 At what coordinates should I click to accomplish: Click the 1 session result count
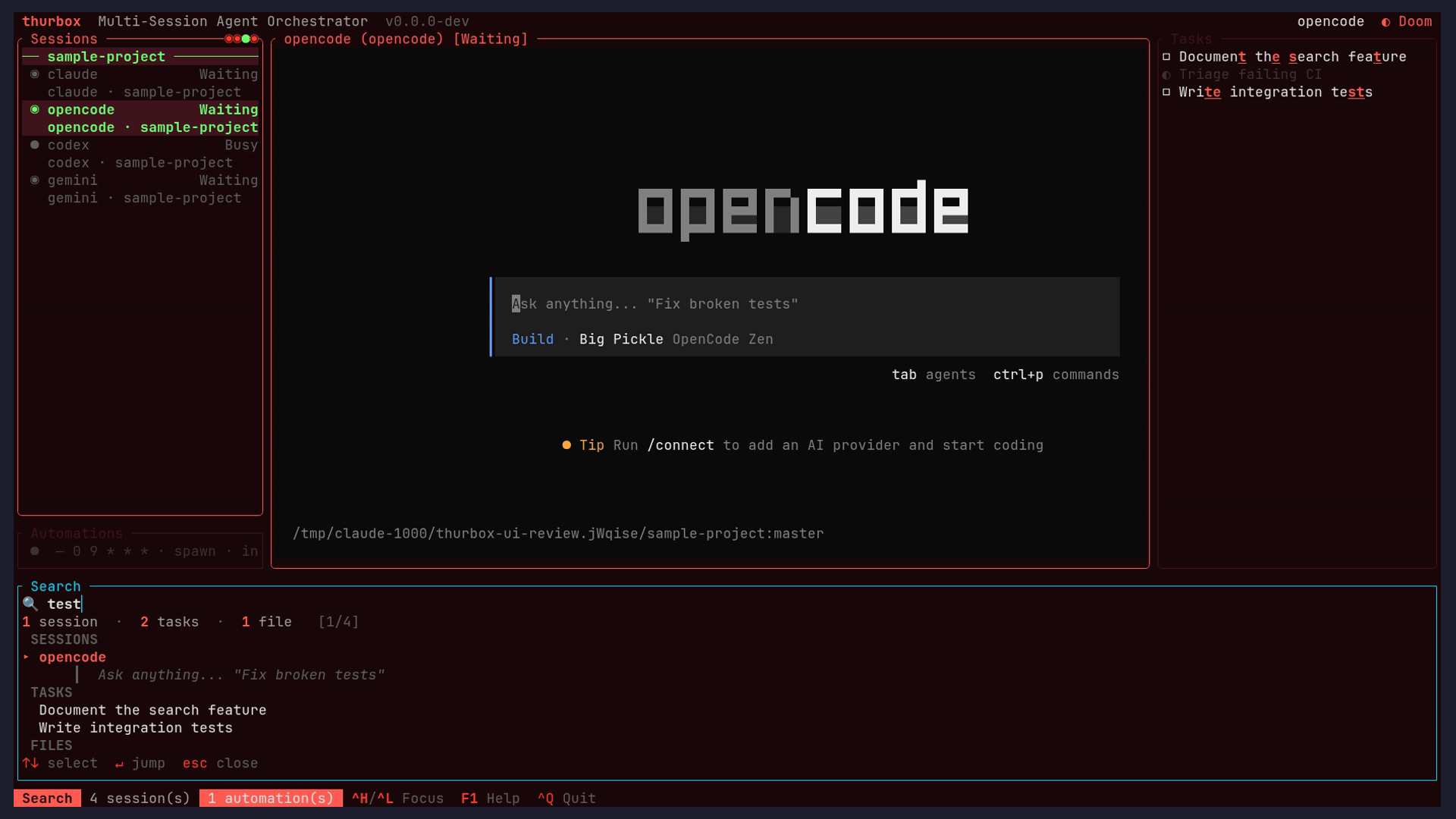tap(60, 623)
